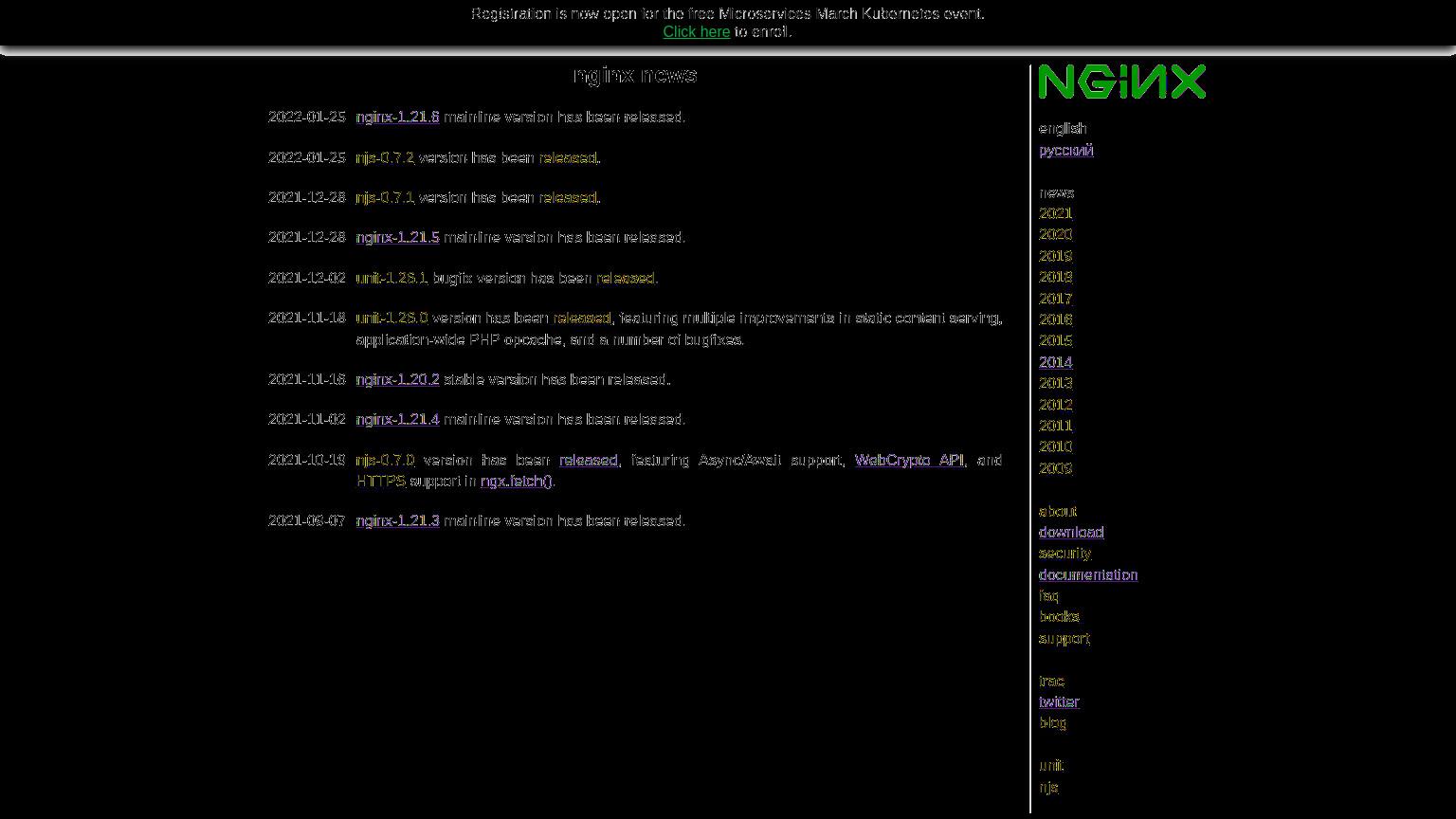Switch language to русский

tap(1066, 151)
